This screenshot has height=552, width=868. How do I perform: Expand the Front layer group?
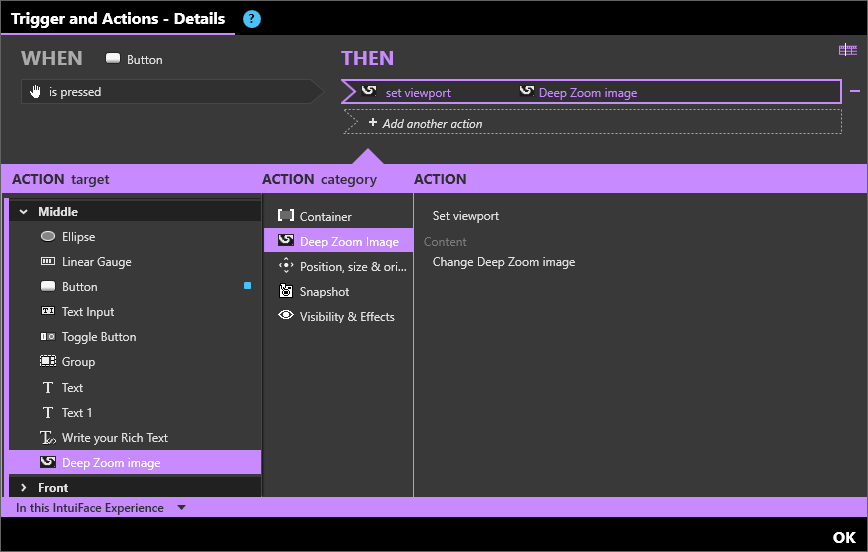click(x=24, y=487)
